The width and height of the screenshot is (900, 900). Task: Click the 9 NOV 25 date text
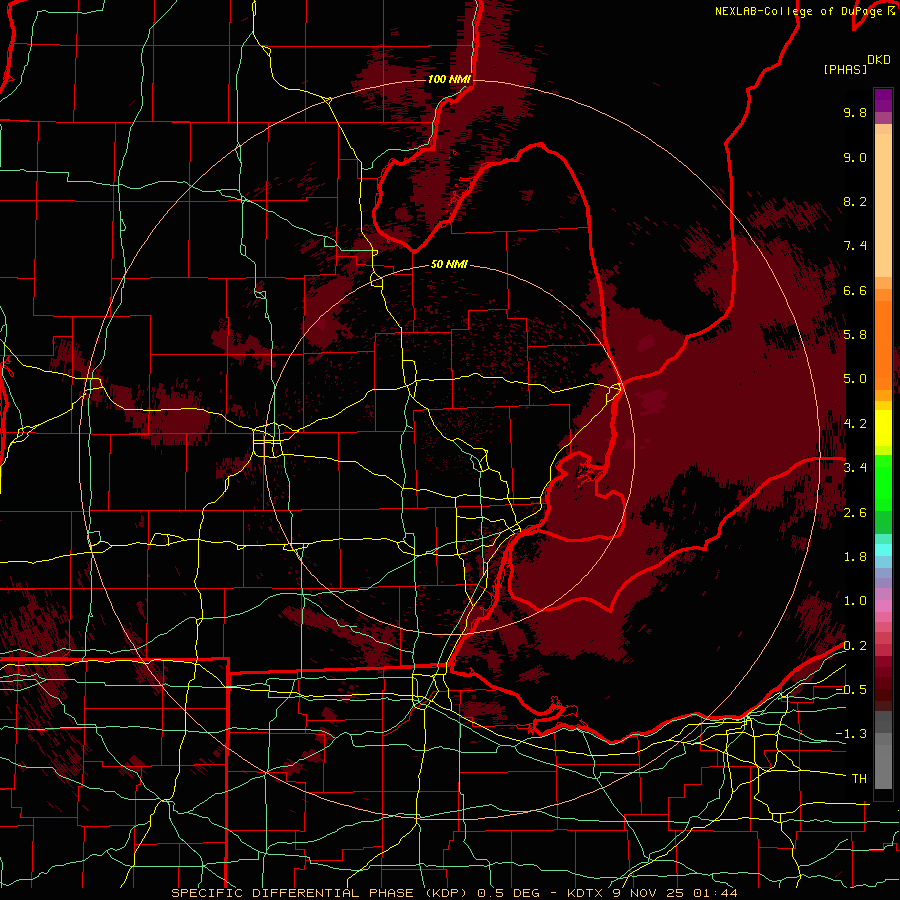click(x=650, y=893)
